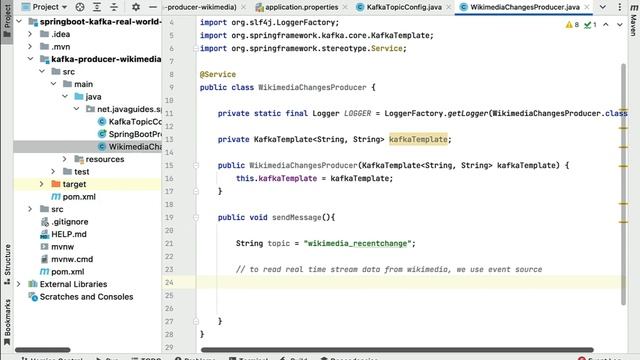Expand the target folder
Image resolution: width=640 pixels, height=360 pixels.
pyautogui.click(x=42, y=184)
